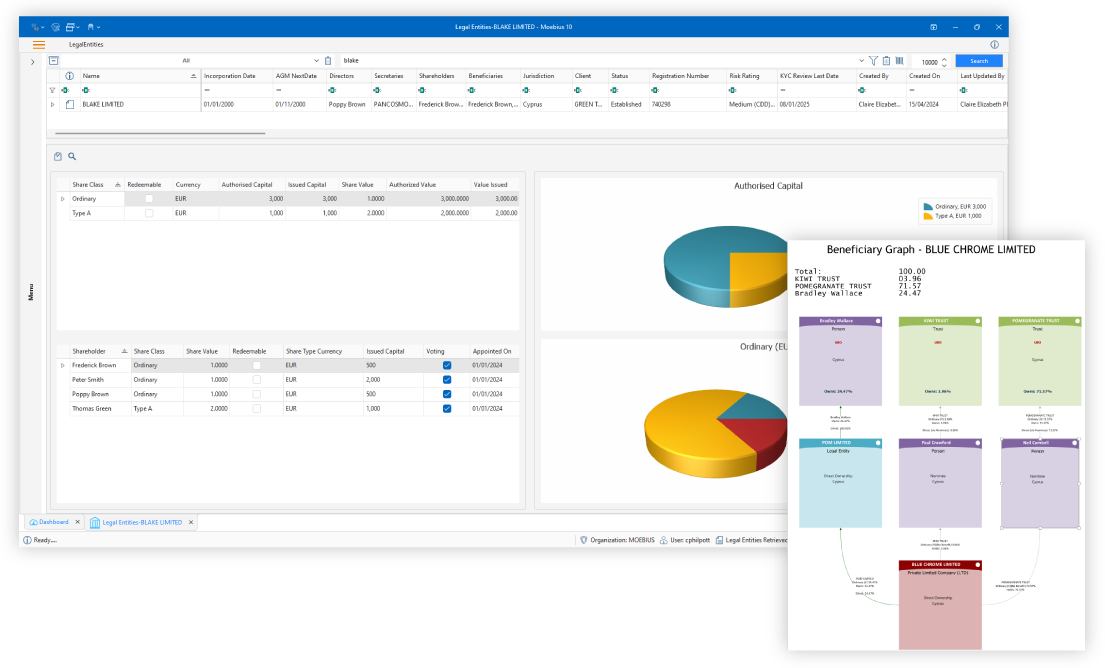1105x668 pixels.
Task: Click the fourth title-bar quick access icon
Action: point(91,27)
